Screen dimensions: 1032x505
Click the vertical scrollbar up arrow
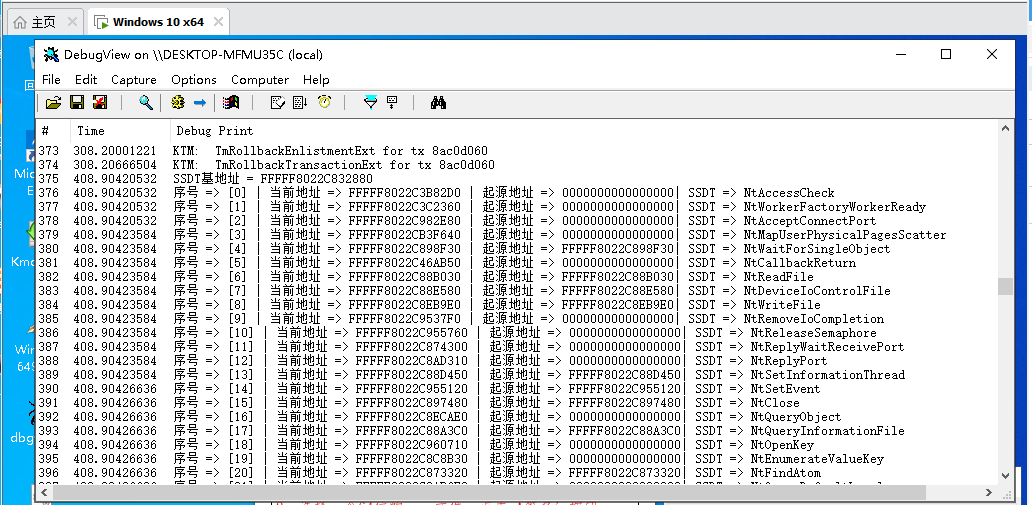pyautogui.click(x=1006, y=129)
